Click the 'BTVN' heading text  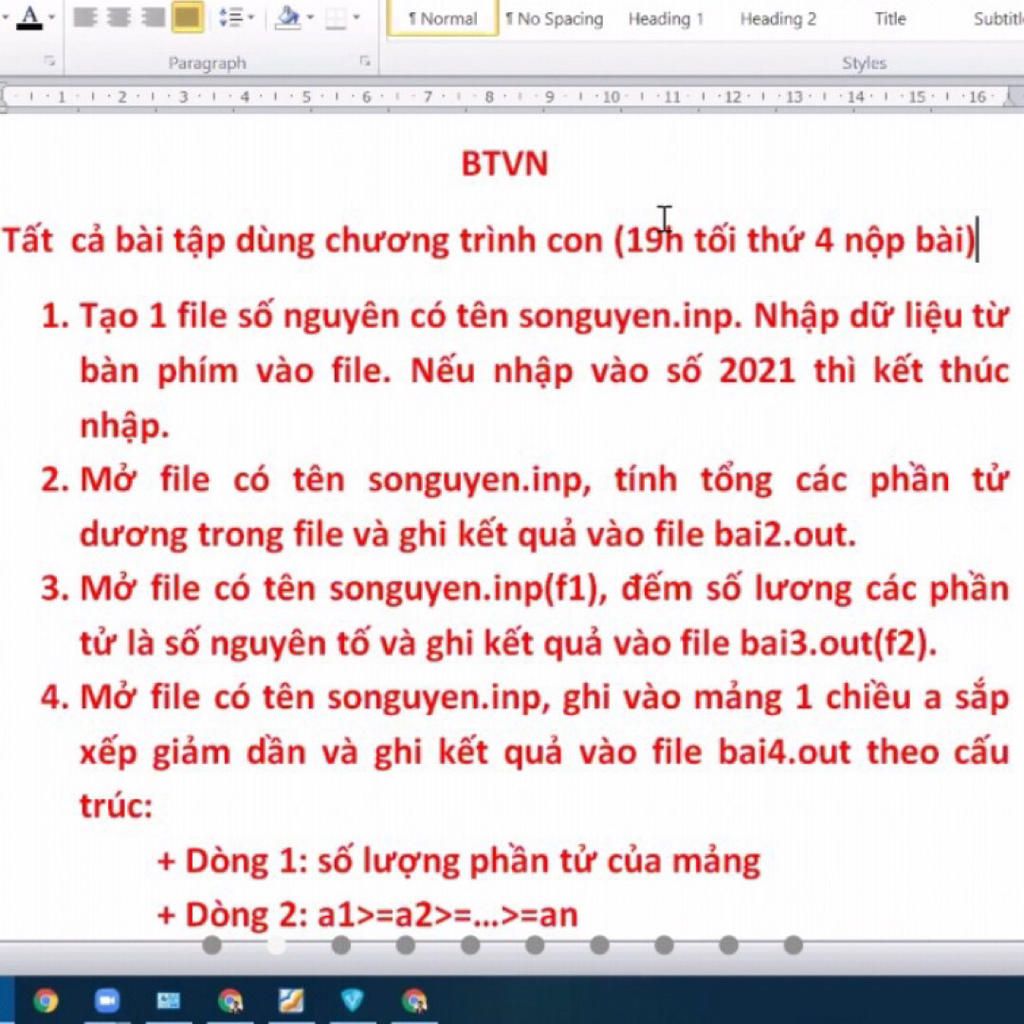[505, 163]
